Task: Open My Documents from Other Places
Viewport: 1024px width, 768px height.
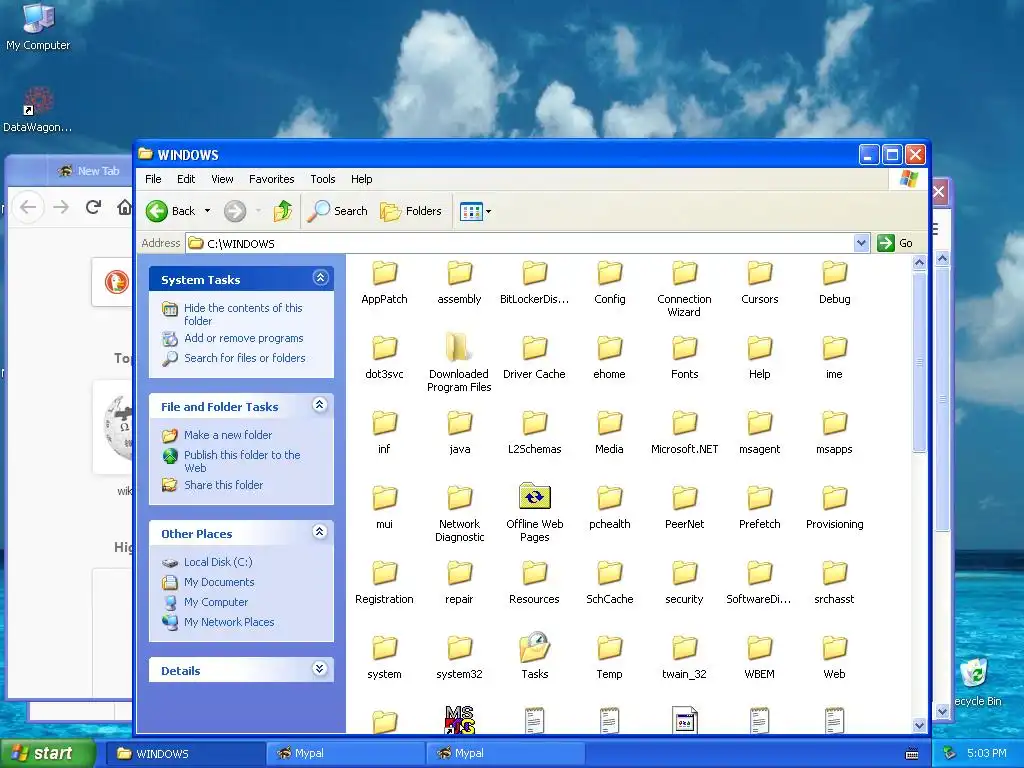Action: coord(219,582)
